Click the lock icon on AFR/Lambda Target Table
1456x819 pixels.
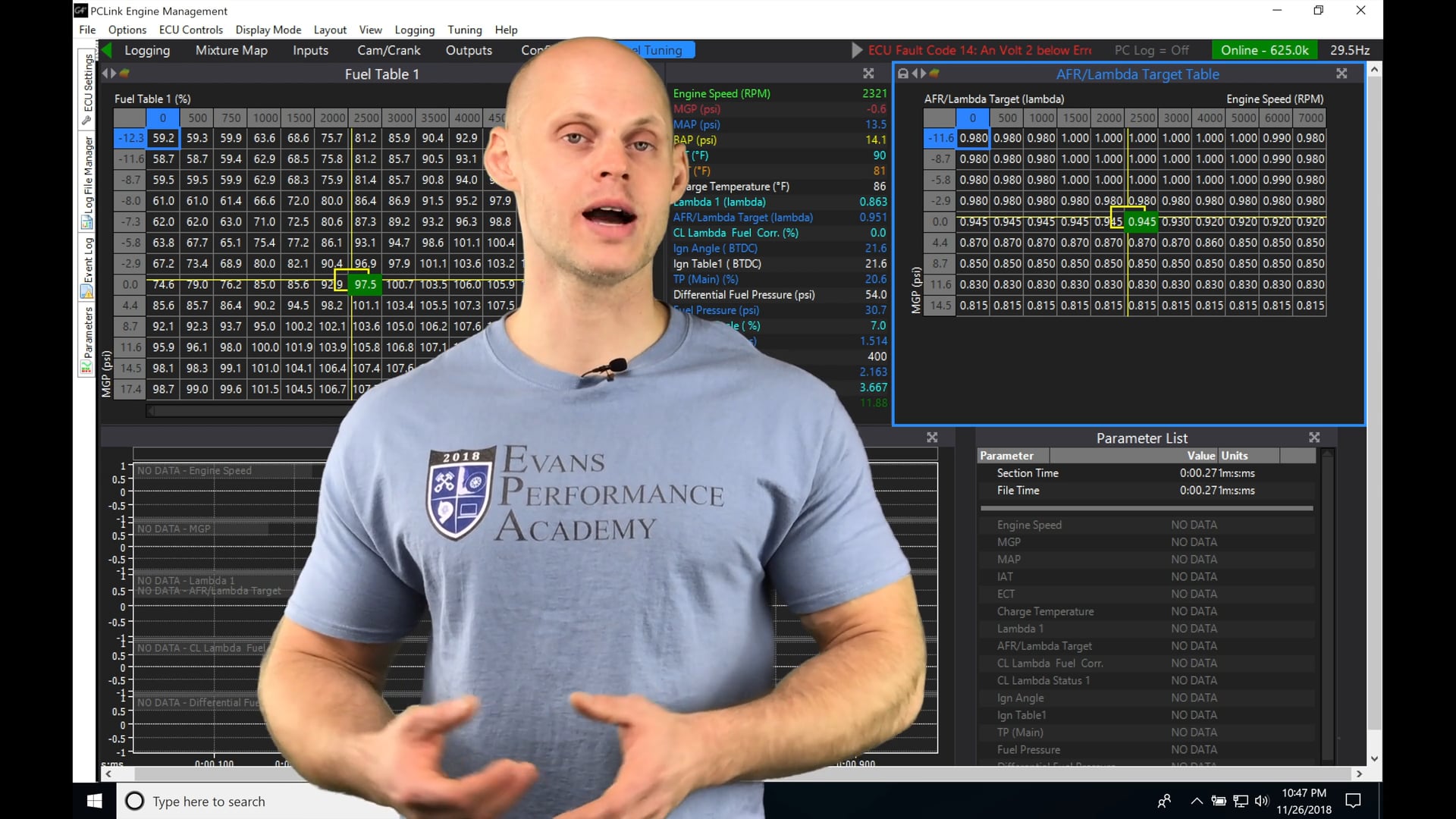(902, 74)
